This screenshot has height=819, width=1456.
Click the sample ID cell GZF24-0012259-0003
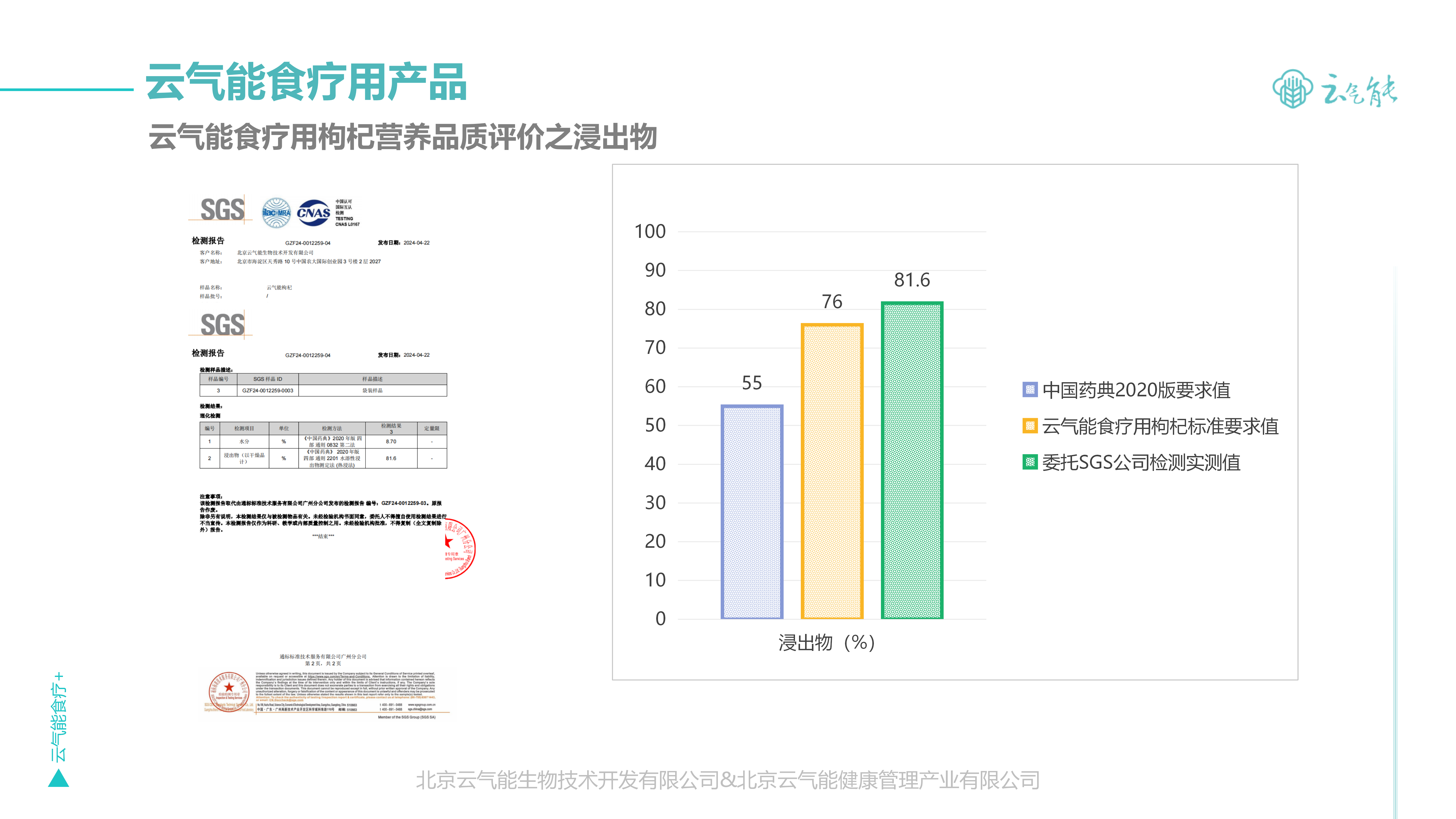coord(268,391)
